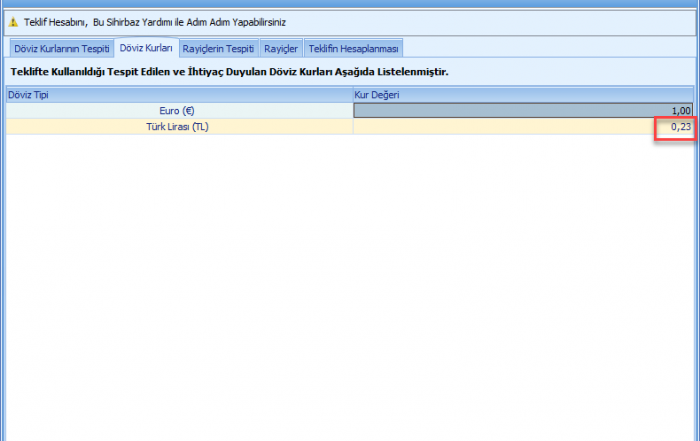Click the bold currency rates description text
700x441 pixels.
(x=229, y=72)
